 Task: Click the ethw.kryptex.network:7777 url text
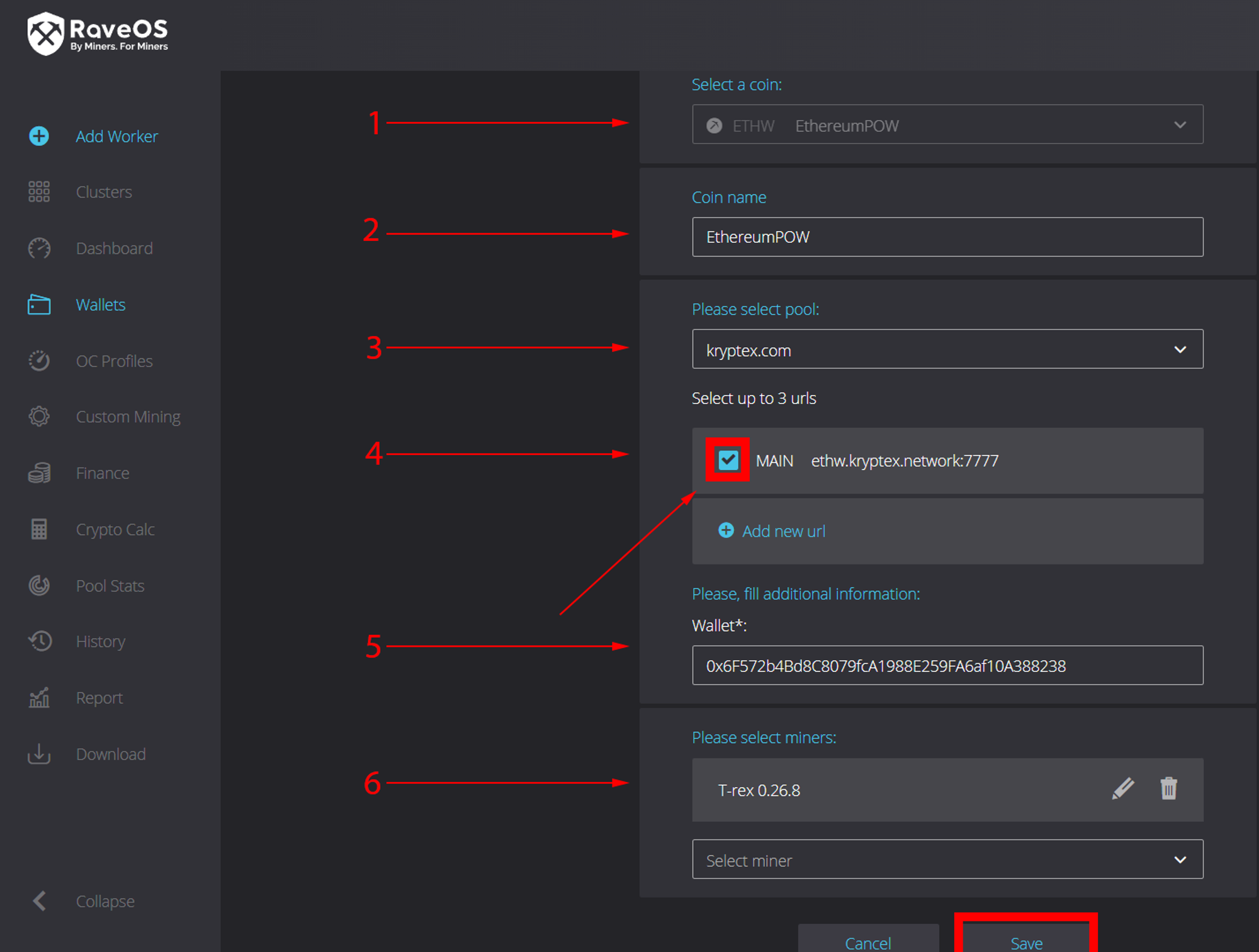(905, 461)
